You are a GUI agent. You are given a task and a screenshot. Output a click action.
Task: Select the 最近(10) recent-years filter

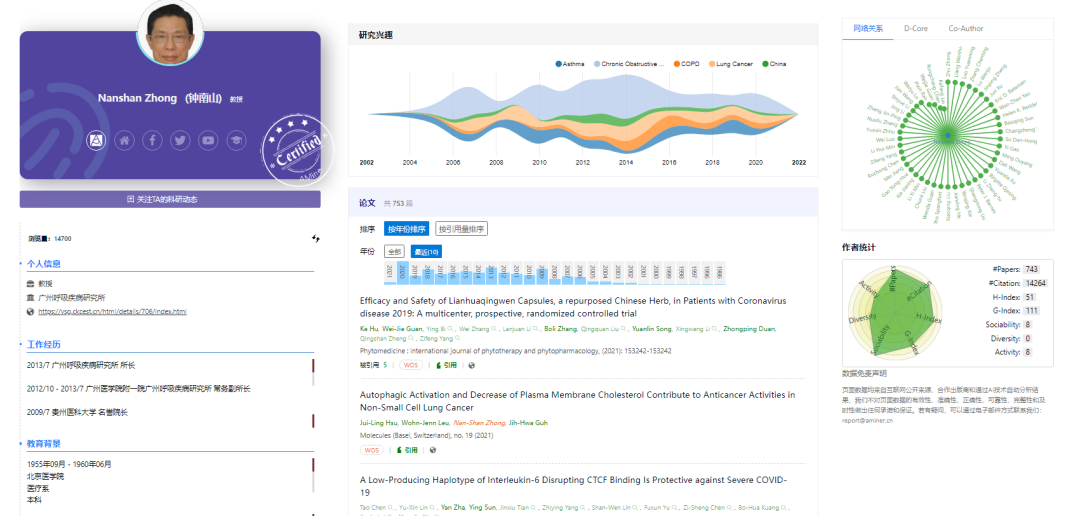tap(426, 251)
